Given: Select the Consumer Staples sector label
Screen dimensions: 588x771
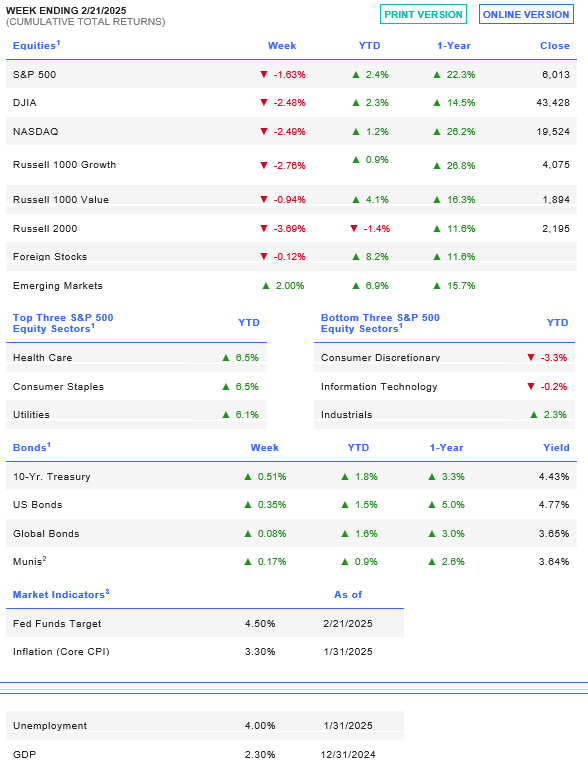Looking at the screenshot, I should coord(59,386).
